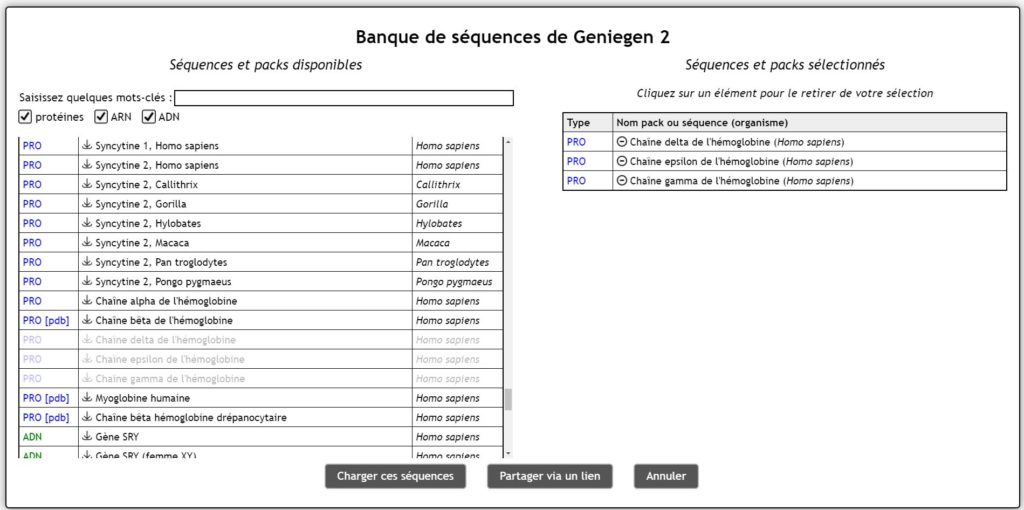Remove Chaîne epsilon using its minus icon
Image resolution: width=1024 pixels, height=510 pixels.
click(x=621, y=161)
